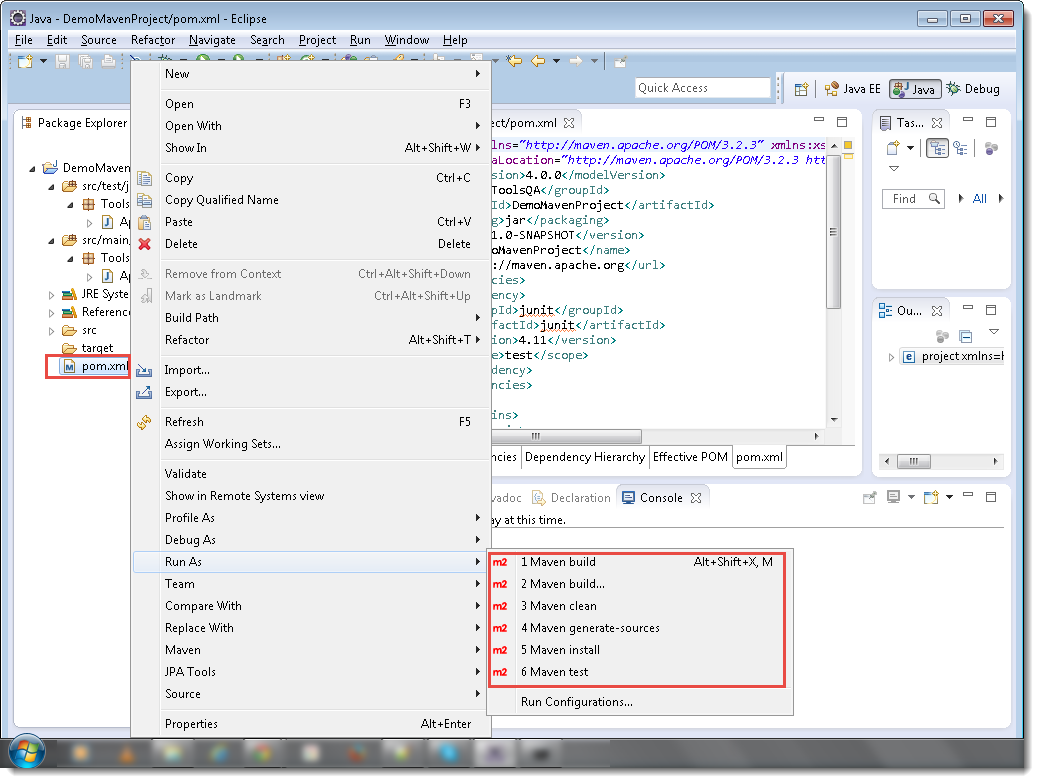
Task: Open the File menu
Action: [x=24, y=40]
